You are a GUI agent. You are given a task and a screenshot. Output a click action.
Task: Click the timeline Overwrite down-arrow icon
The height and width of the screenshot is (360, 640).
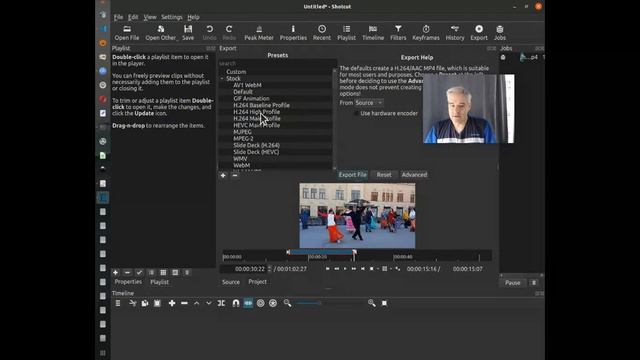(209, 303)
